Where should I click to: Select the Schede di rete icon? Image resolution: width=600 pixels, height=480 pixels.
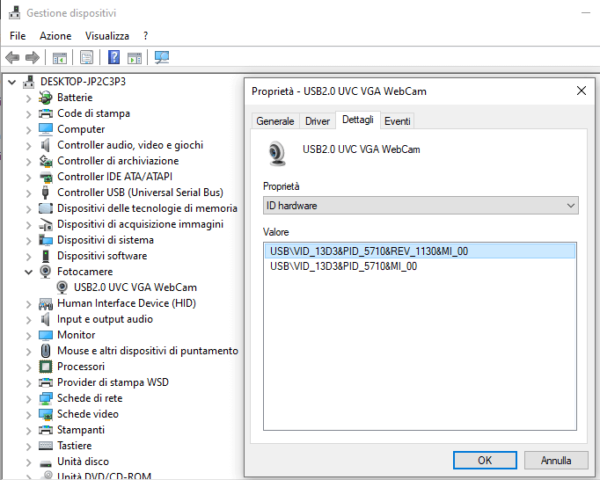pos(46,398)
